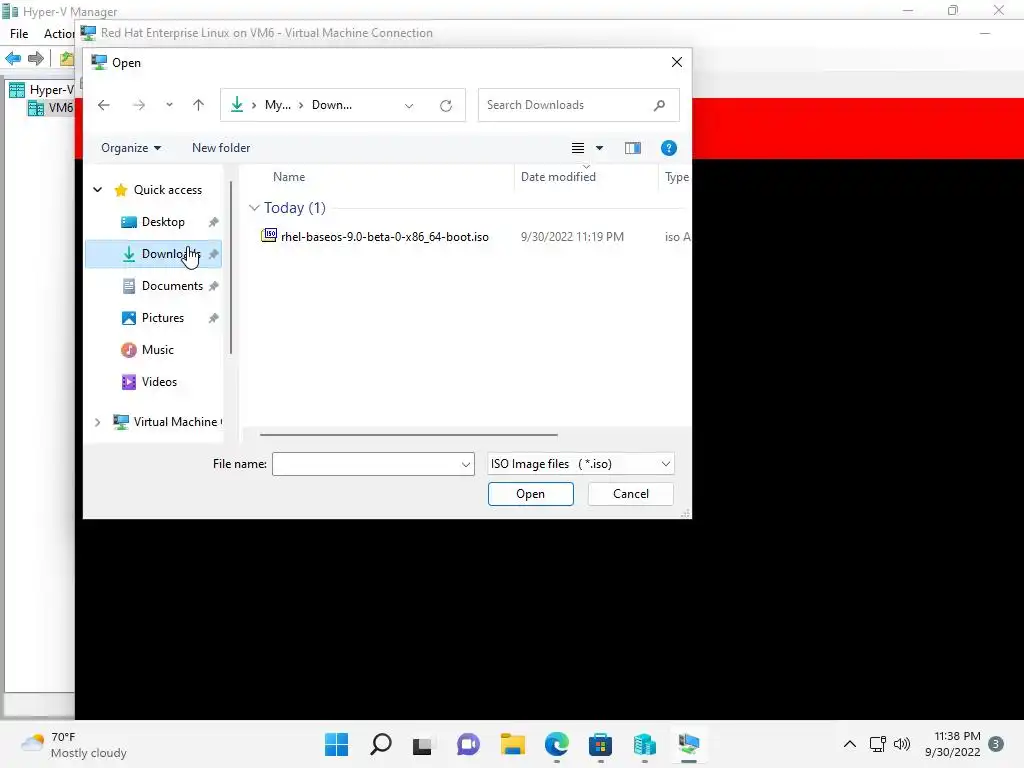The image size is (1024, 768).
Task: Select Music in the sidebar
Action: pyautogui.click(x=157, y=350)
